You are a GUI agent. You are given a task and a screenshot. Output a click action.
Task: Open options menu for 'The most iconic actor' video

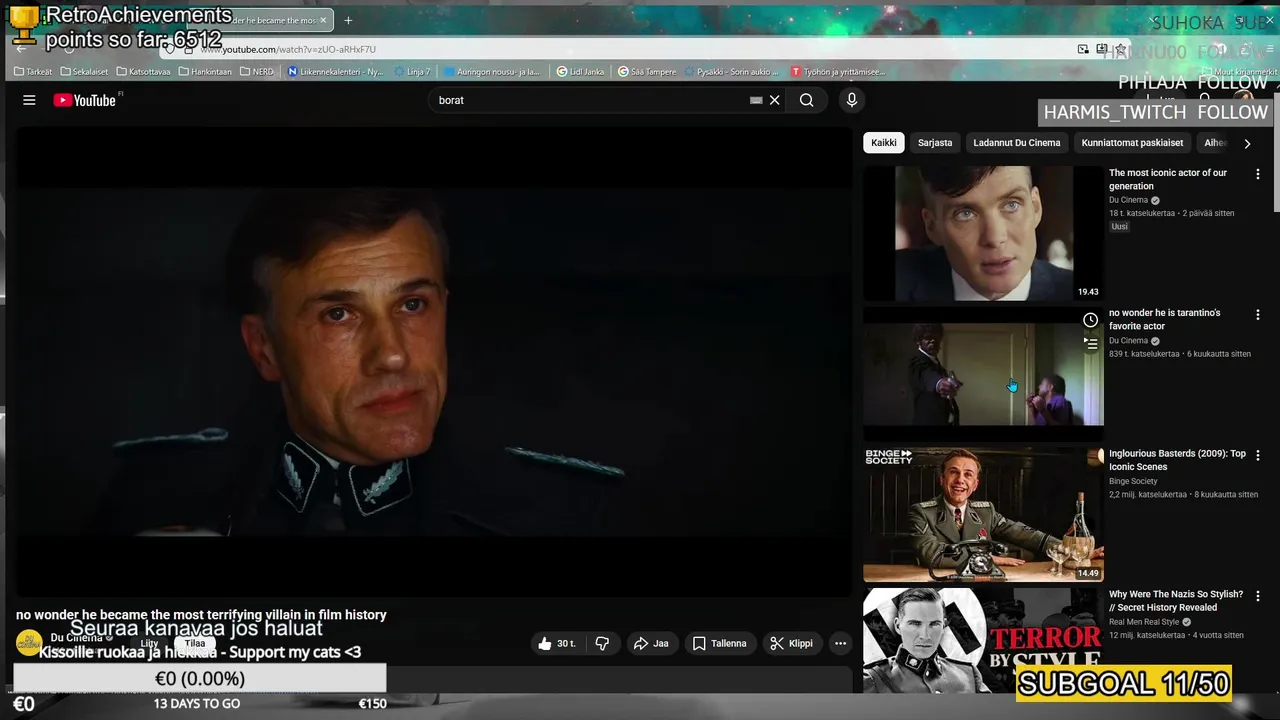point(1257,174)
